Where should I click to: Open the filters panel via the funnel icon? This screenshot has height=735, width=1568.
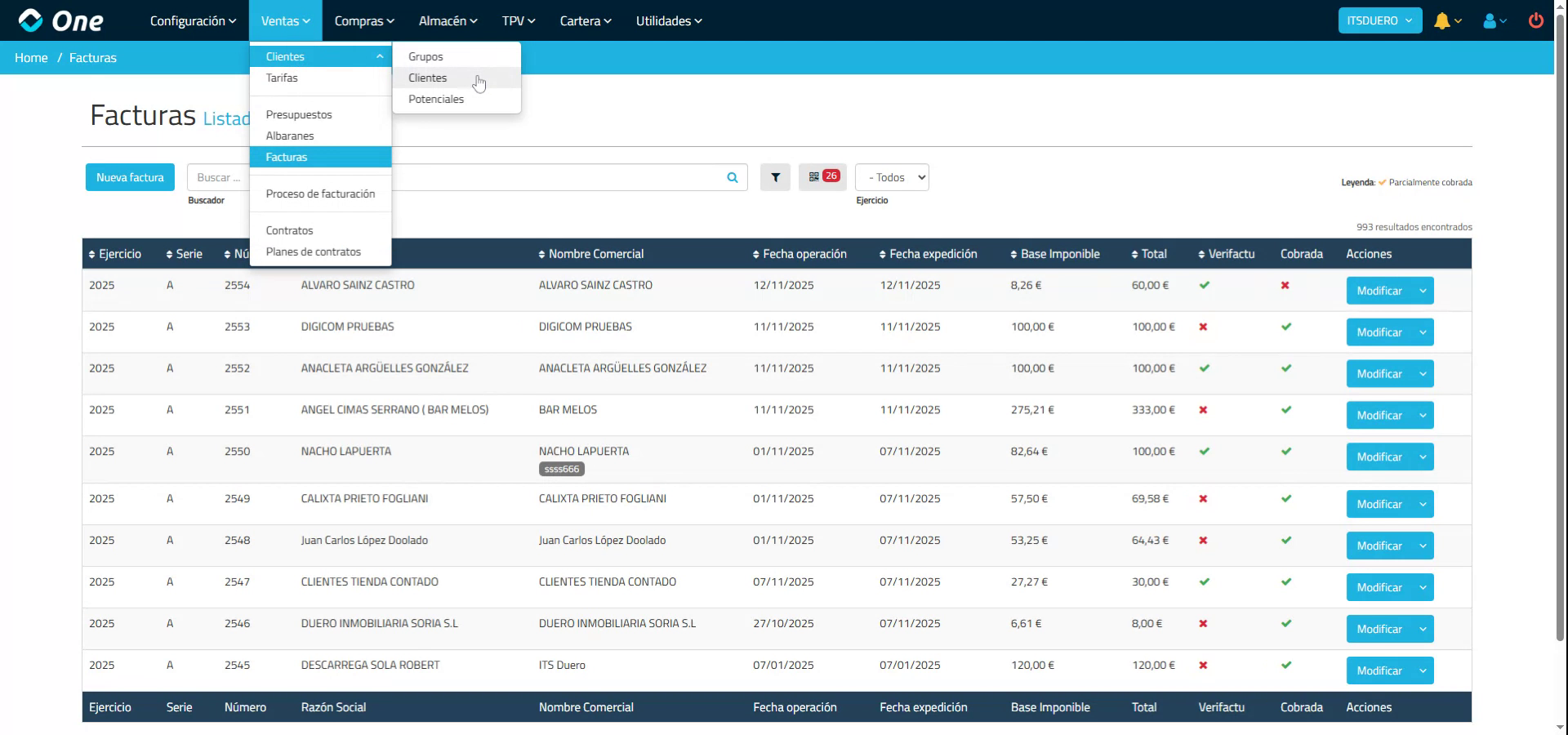tap(774, 177)
